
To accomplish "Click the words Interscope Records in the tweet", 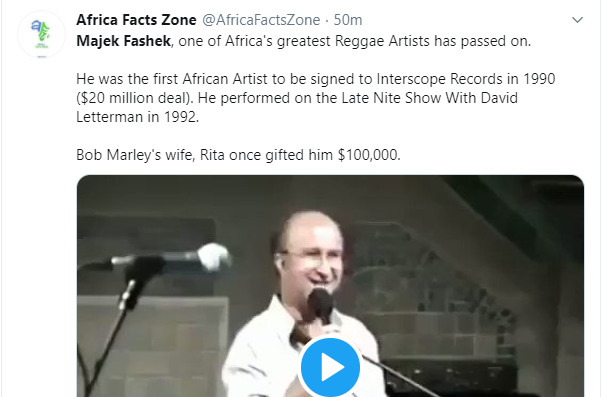I will 439,79.
